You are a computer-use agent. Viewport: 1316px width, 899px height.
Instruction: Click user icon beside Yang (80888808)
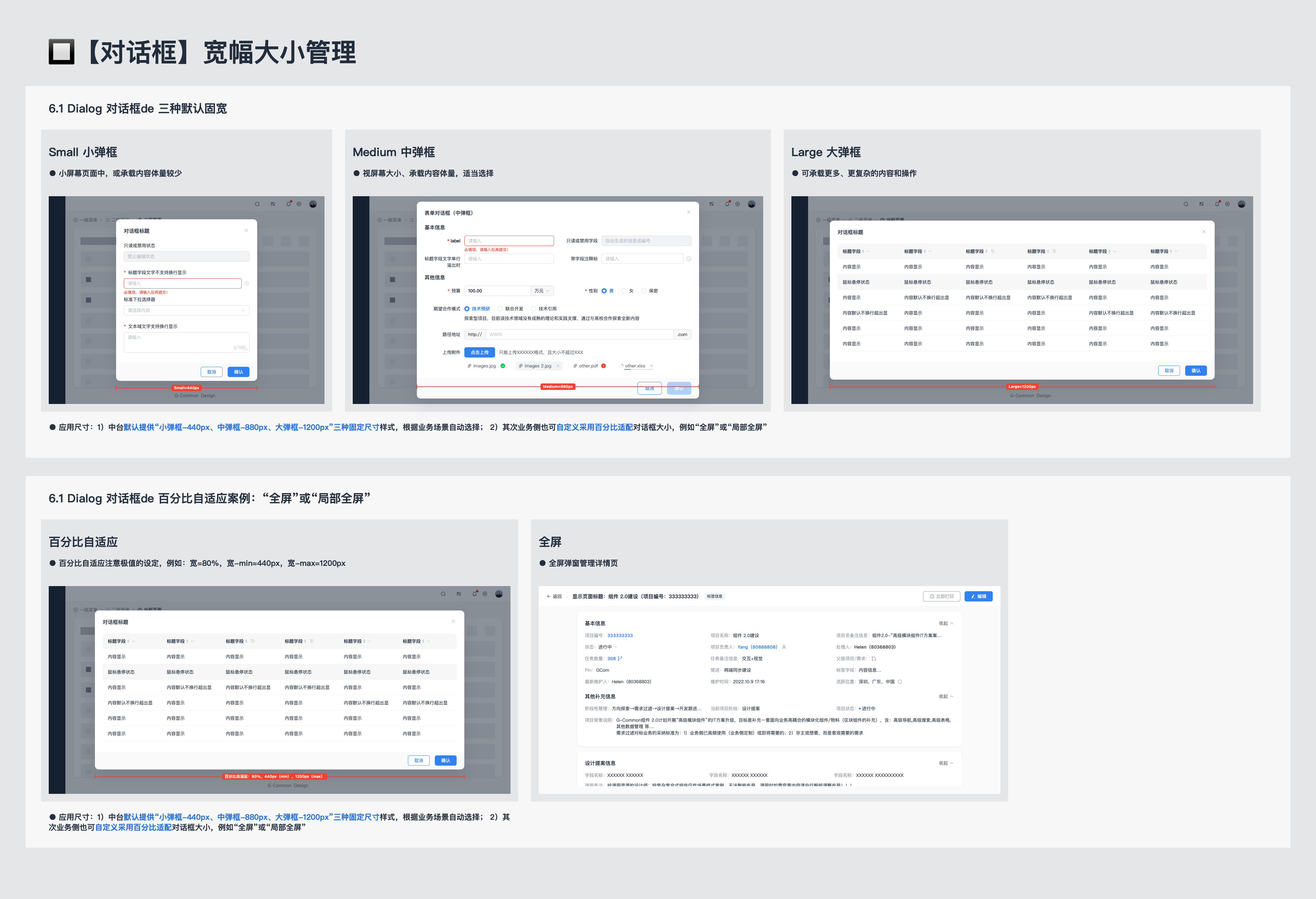(x=784, y=647)
